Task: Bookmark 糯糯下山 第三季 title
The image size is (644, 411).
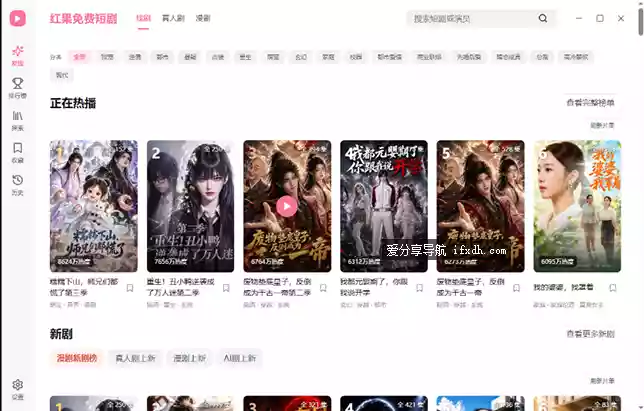Action: point(130,288)
